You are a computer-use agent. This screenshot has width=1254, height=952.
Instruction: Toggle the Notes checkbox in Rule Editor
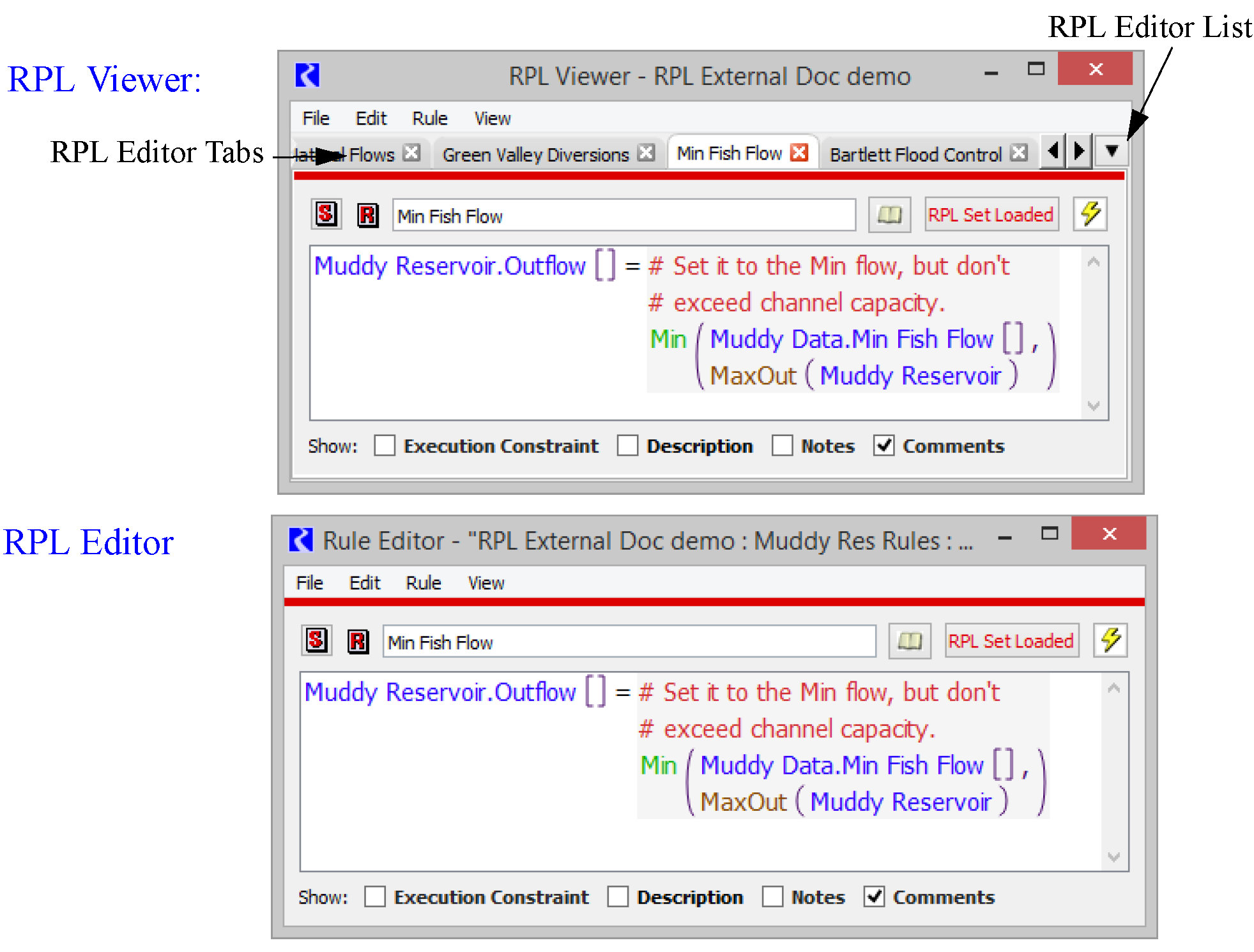[x=772, y=897]
